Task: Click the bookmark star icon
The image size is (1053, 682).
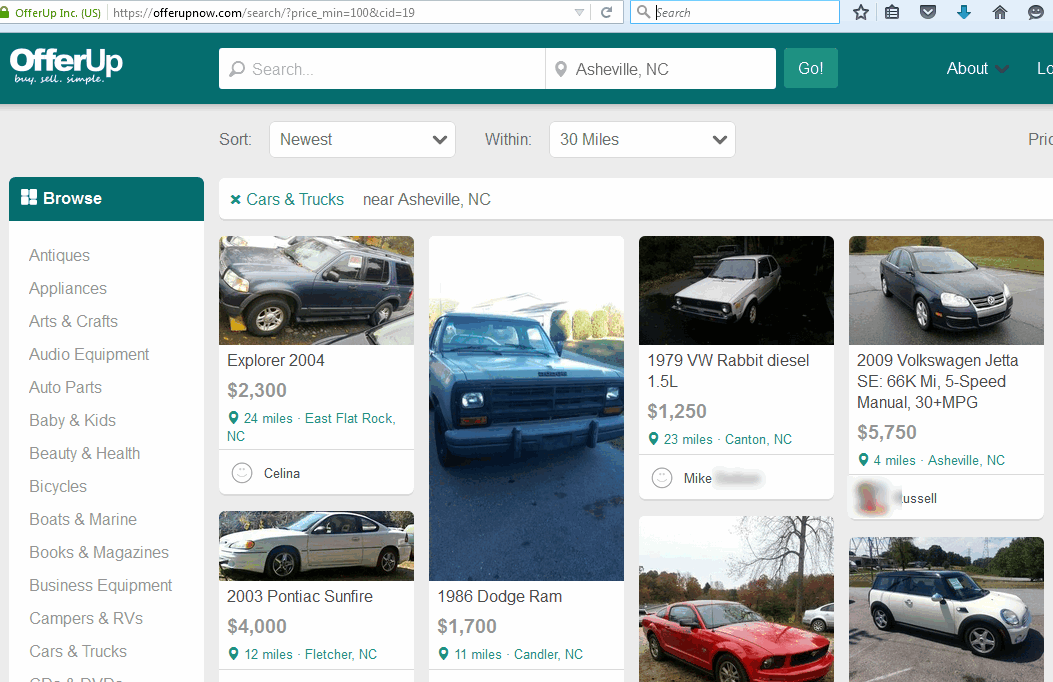Action: [860, 12]
